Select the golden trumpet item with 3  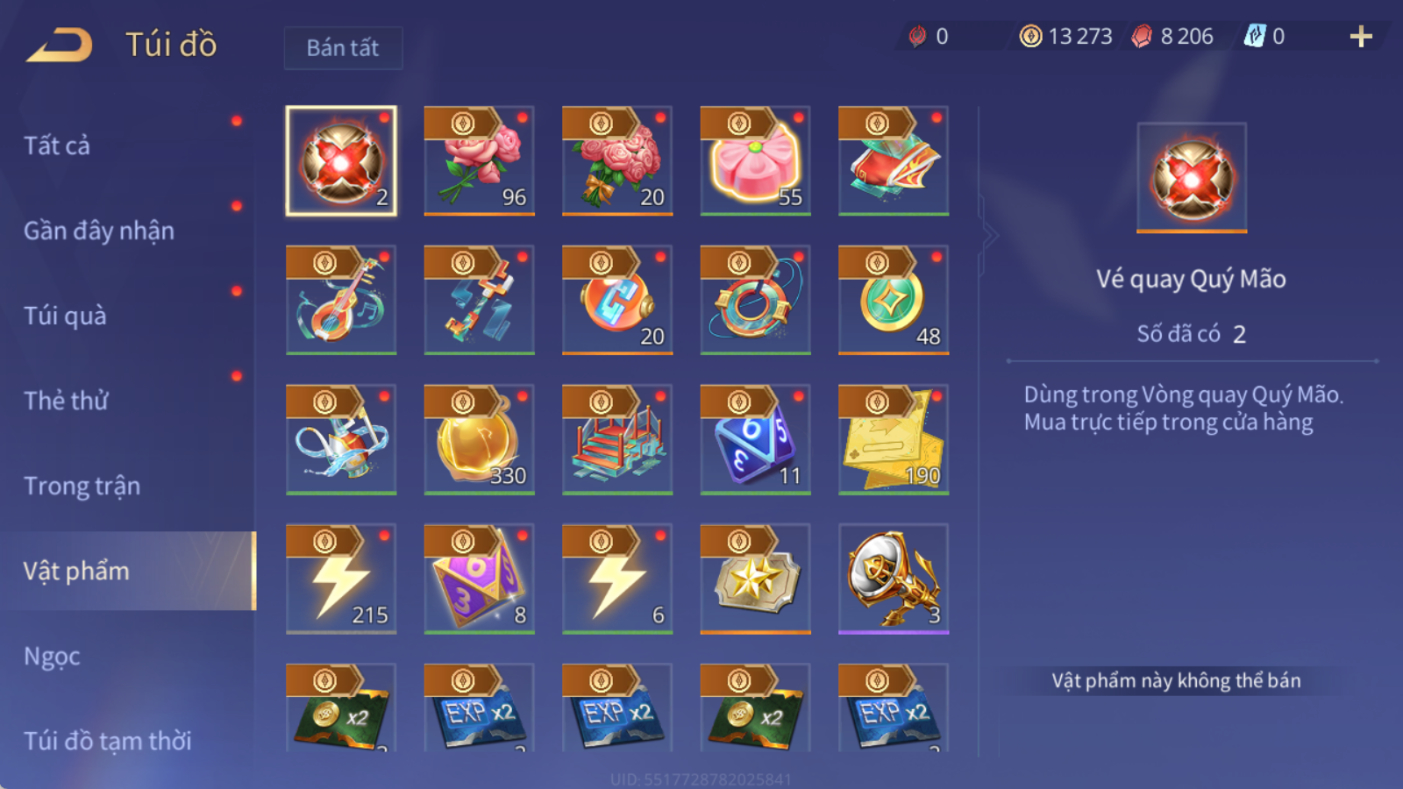[893, 578]
